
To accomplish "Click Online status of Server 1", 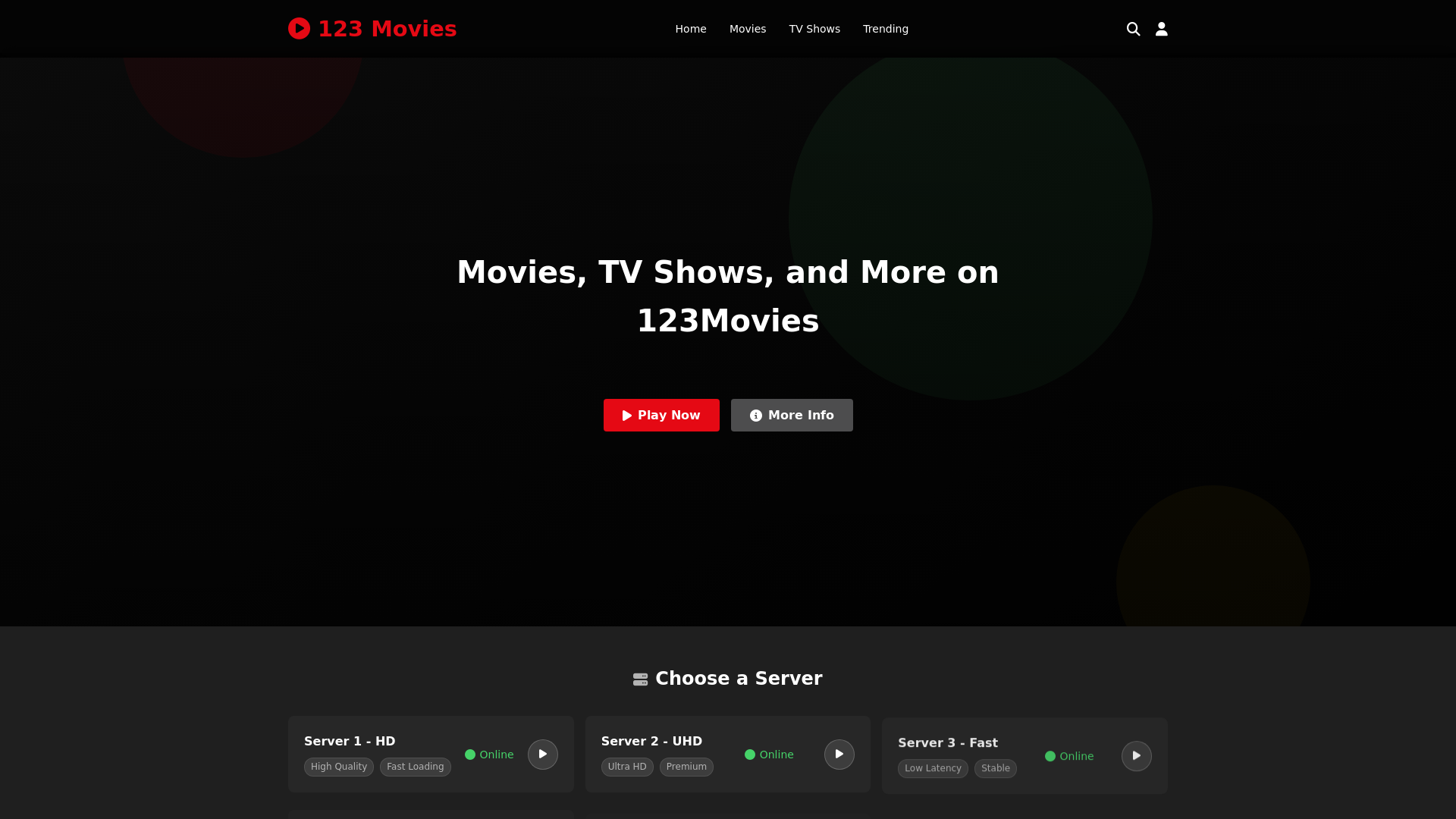I will pos(489,755).
